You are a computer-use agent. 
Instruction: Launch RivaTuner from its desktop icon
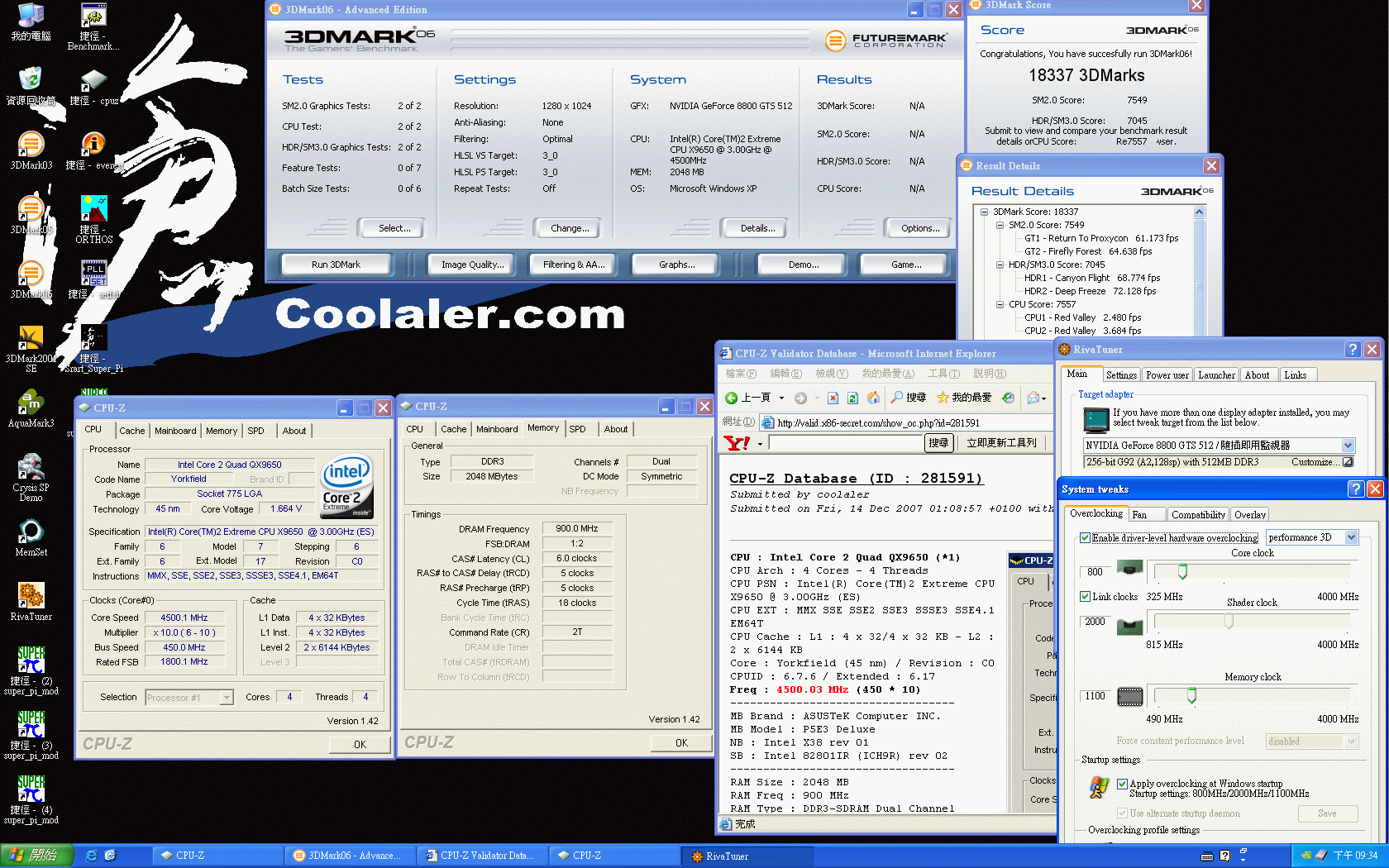pos(31,596)
